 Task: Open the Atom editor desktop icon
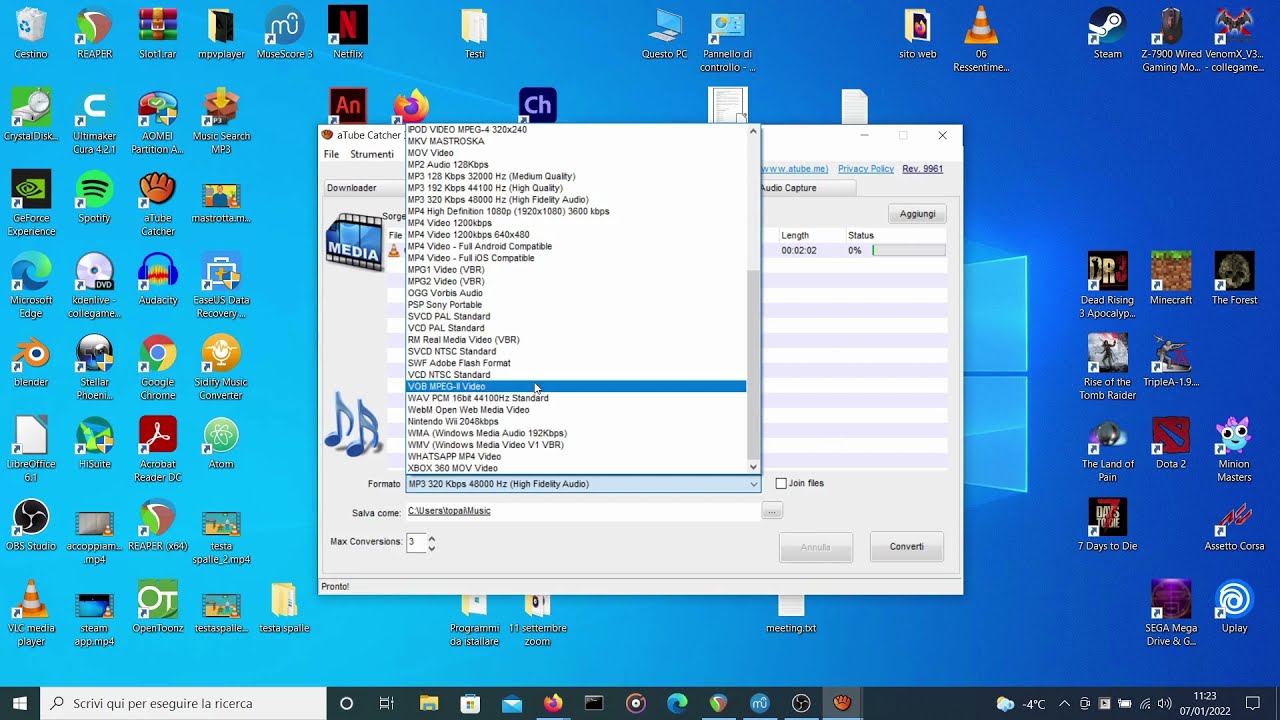click(221, 444)
